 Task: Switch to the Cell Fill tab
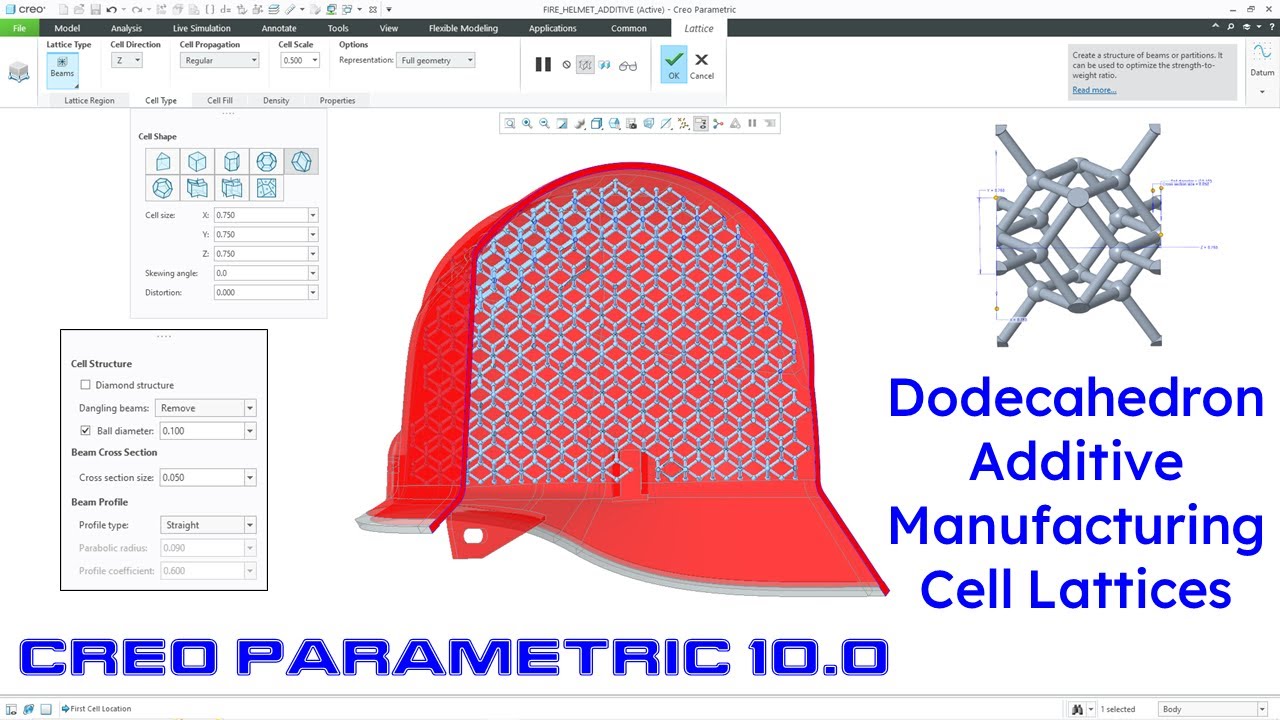coord(220,100)
